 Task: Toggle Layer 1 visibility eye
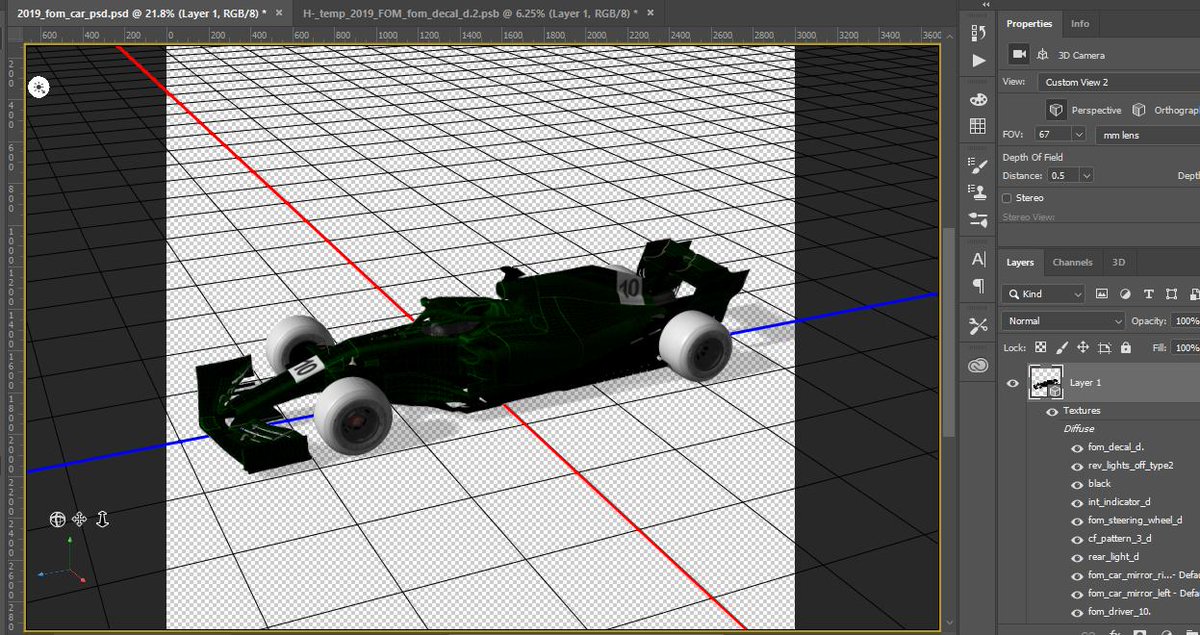click(1012, 383)
